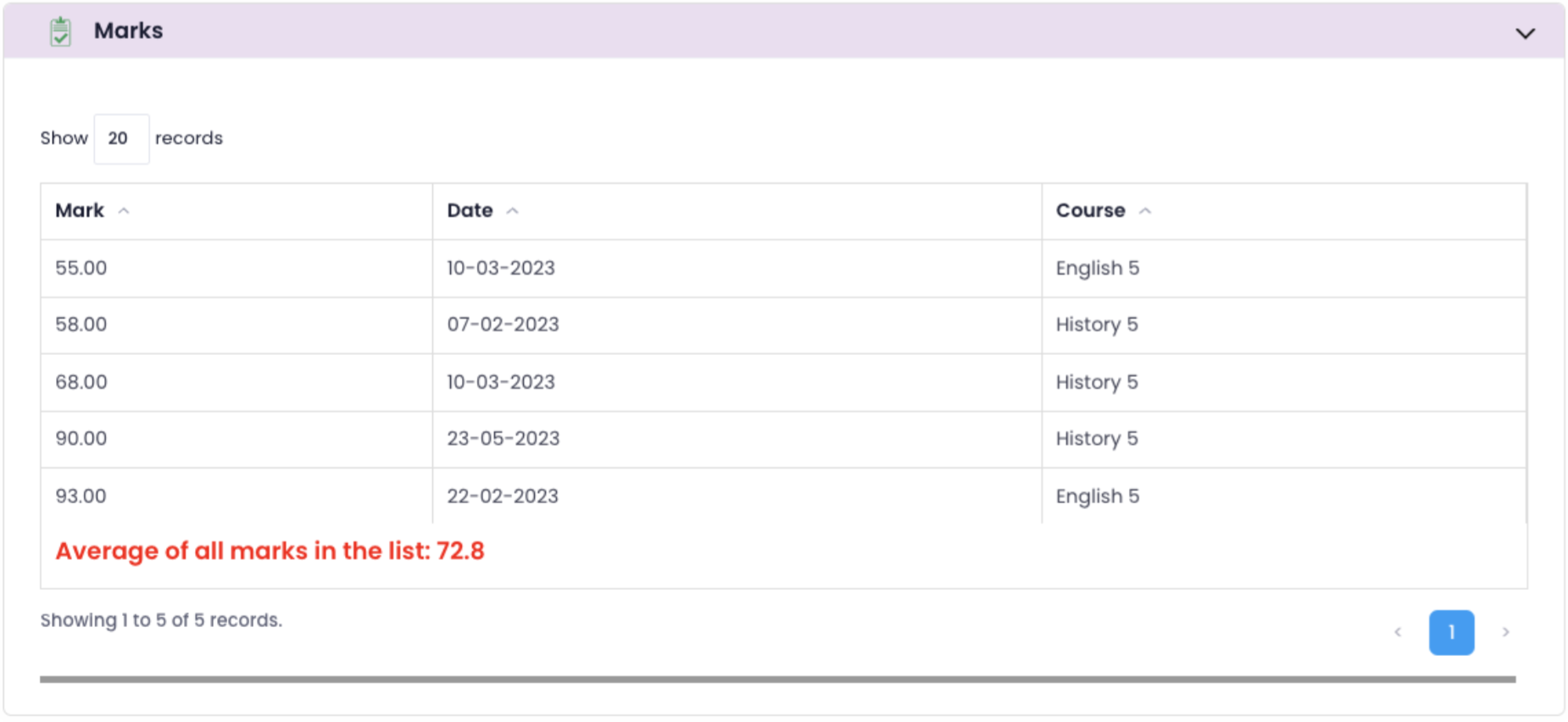The height and width of the screenshot is (722, 1568).
Task: Click the average of all marks text
Action: coord(270,552)
